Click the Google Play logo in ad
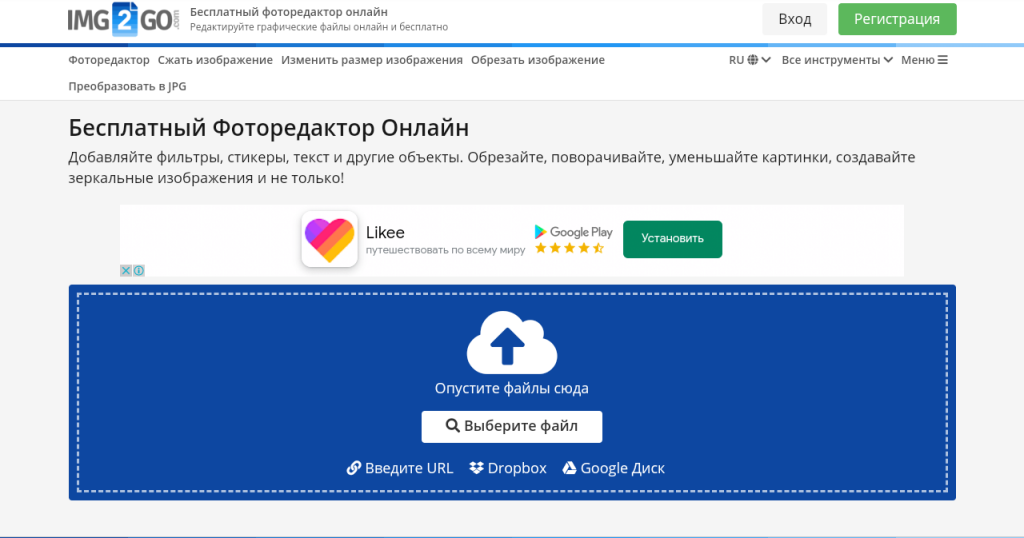 (573, 232)
